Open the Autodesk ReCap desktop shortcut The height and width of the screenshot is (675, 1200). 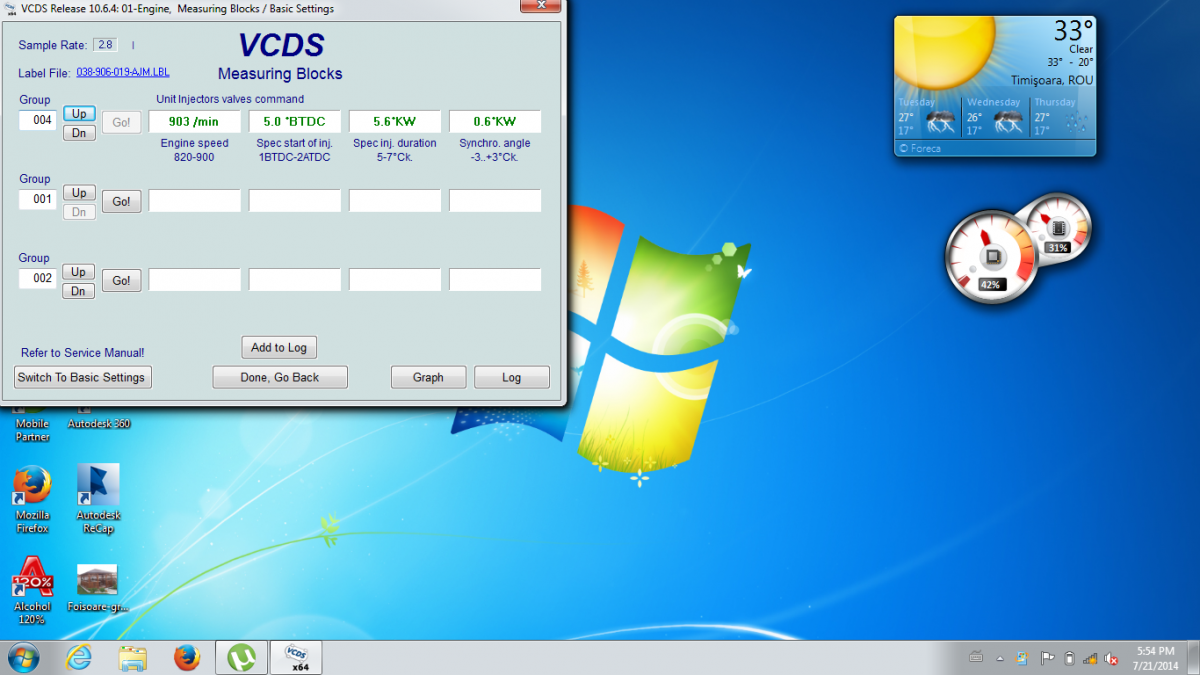[x=98, y=499]
